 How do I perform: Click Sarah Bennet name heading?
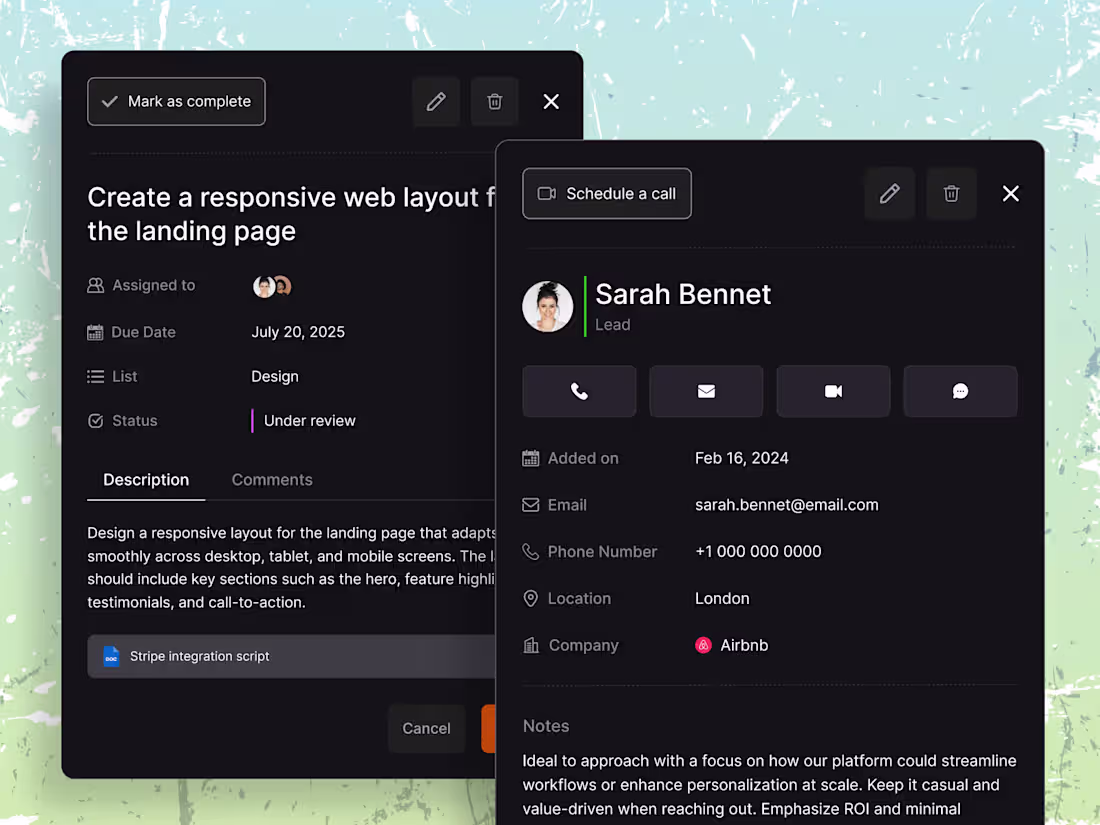point(683,295)
